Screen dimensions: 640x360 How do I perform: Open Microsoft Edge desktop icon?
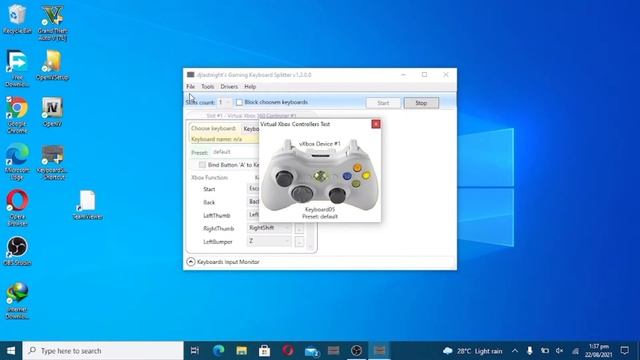tap(17, 161)
